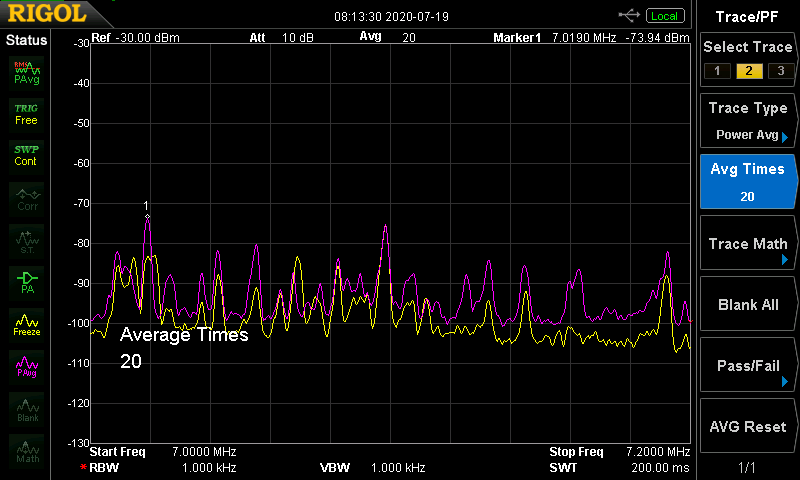The height and width of the screenshot is (480, 800).
Task: Click the SWP Cont sweep status icon
Action: tap(27, 156)
